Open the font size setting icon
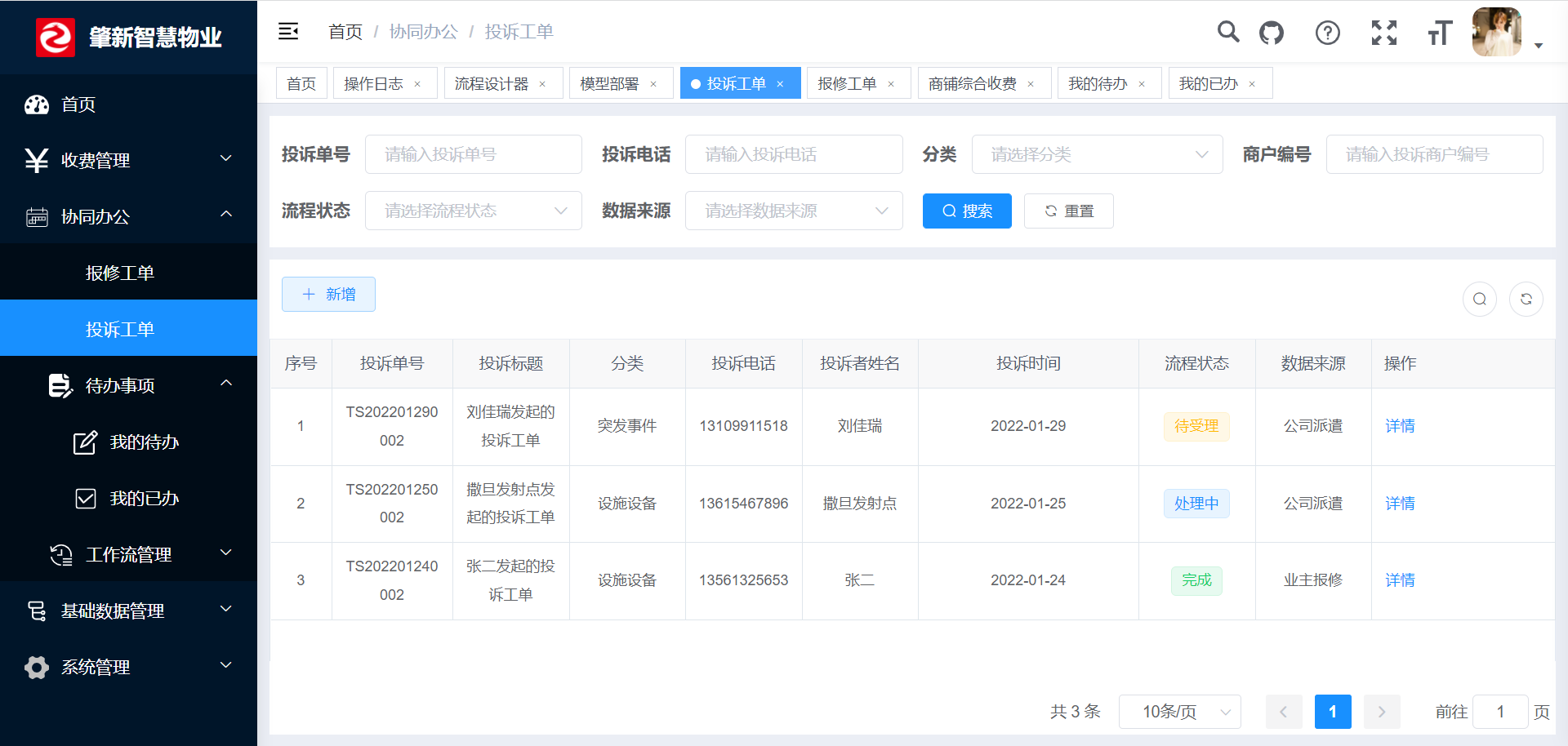Image resolution: width=1568 pixels, height=746 pixels. coord(1440,33)
